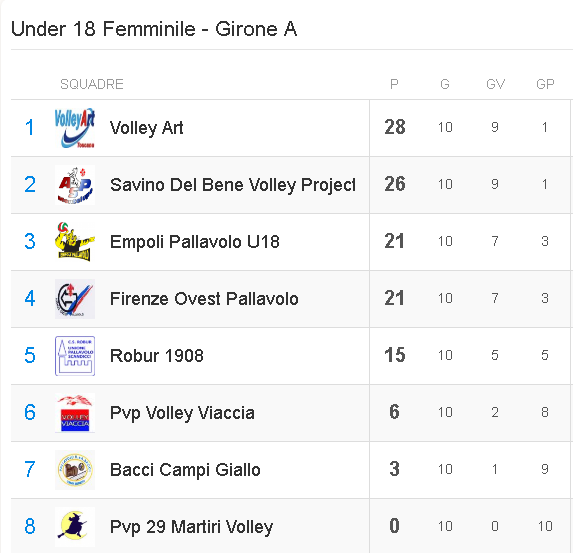The height and width of the screenshot is (553, 573).
Task: Open the Empoli Pallavolo U18 logo
Action: pyautogui.click(x=75, y=242)
